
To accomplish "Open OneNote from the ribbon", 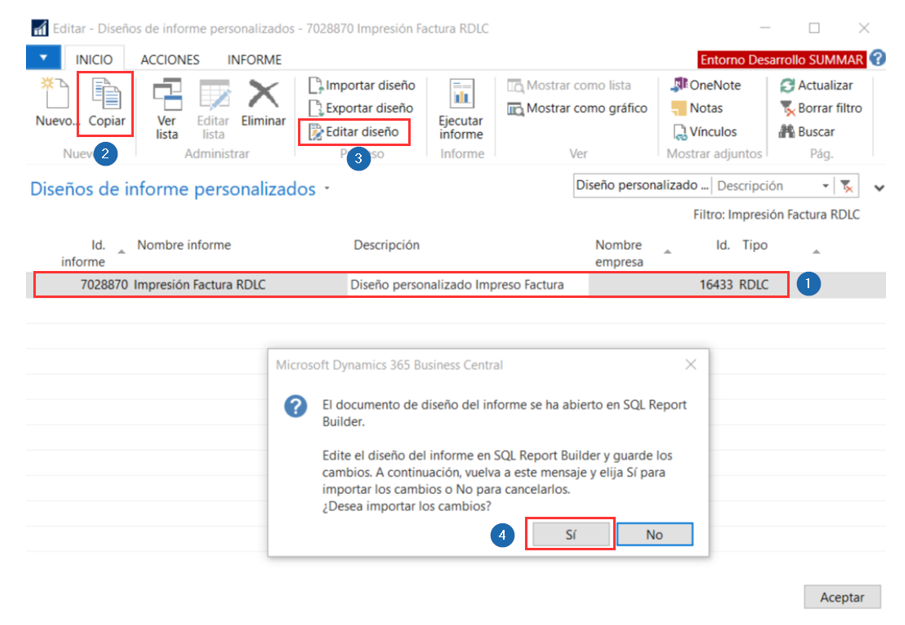I will coord(706,85).
